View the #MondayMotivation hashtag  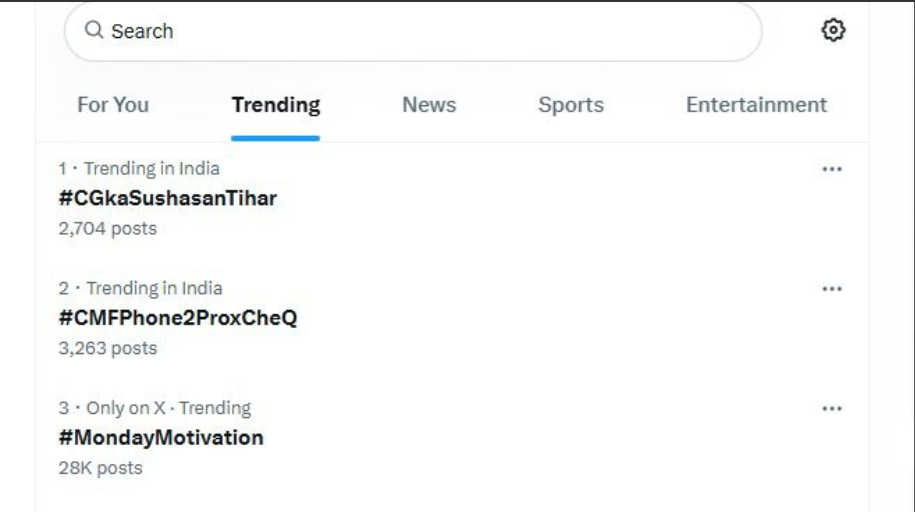coord(160,438)
